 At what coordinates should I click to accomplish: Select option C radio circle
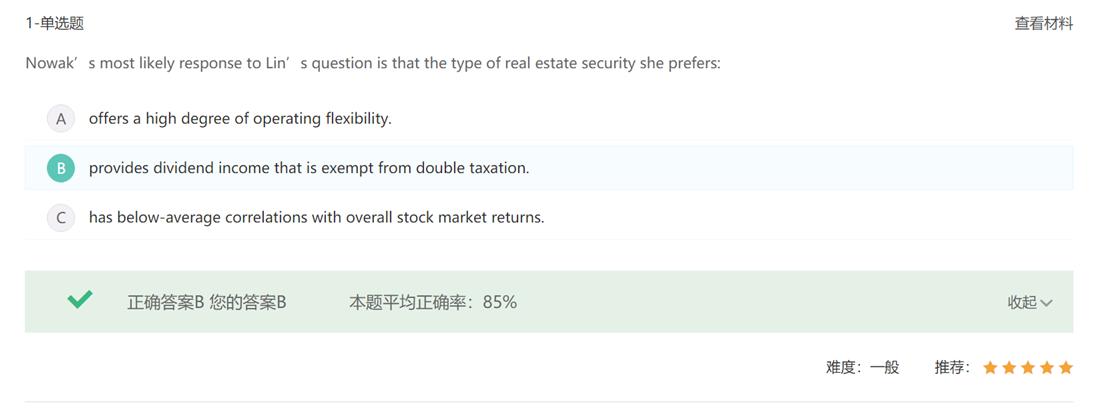coord(61,218)
